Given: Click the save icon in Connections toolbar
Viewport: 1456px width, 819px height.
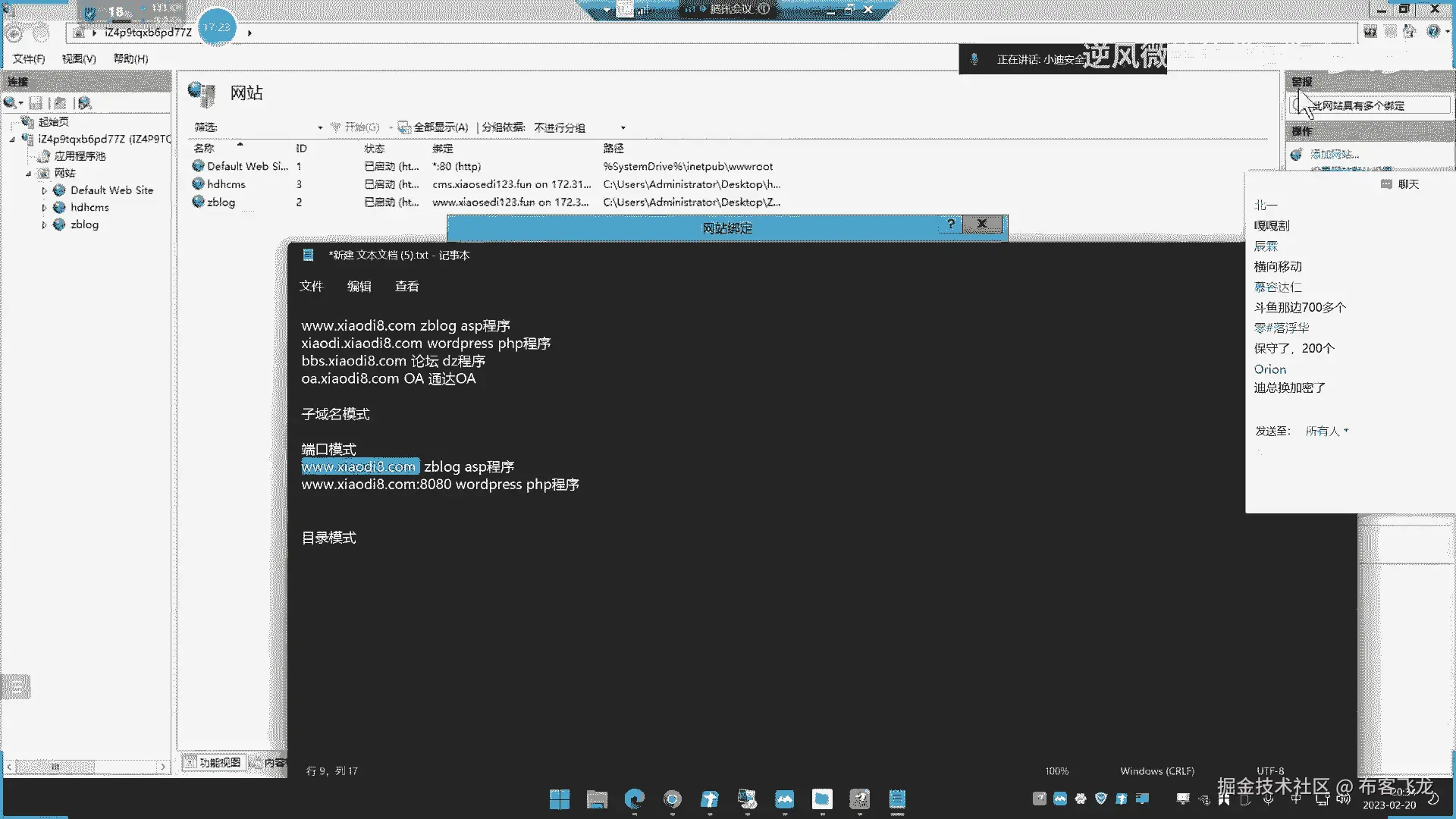Looking at the screenshot, I should (36, 102).
